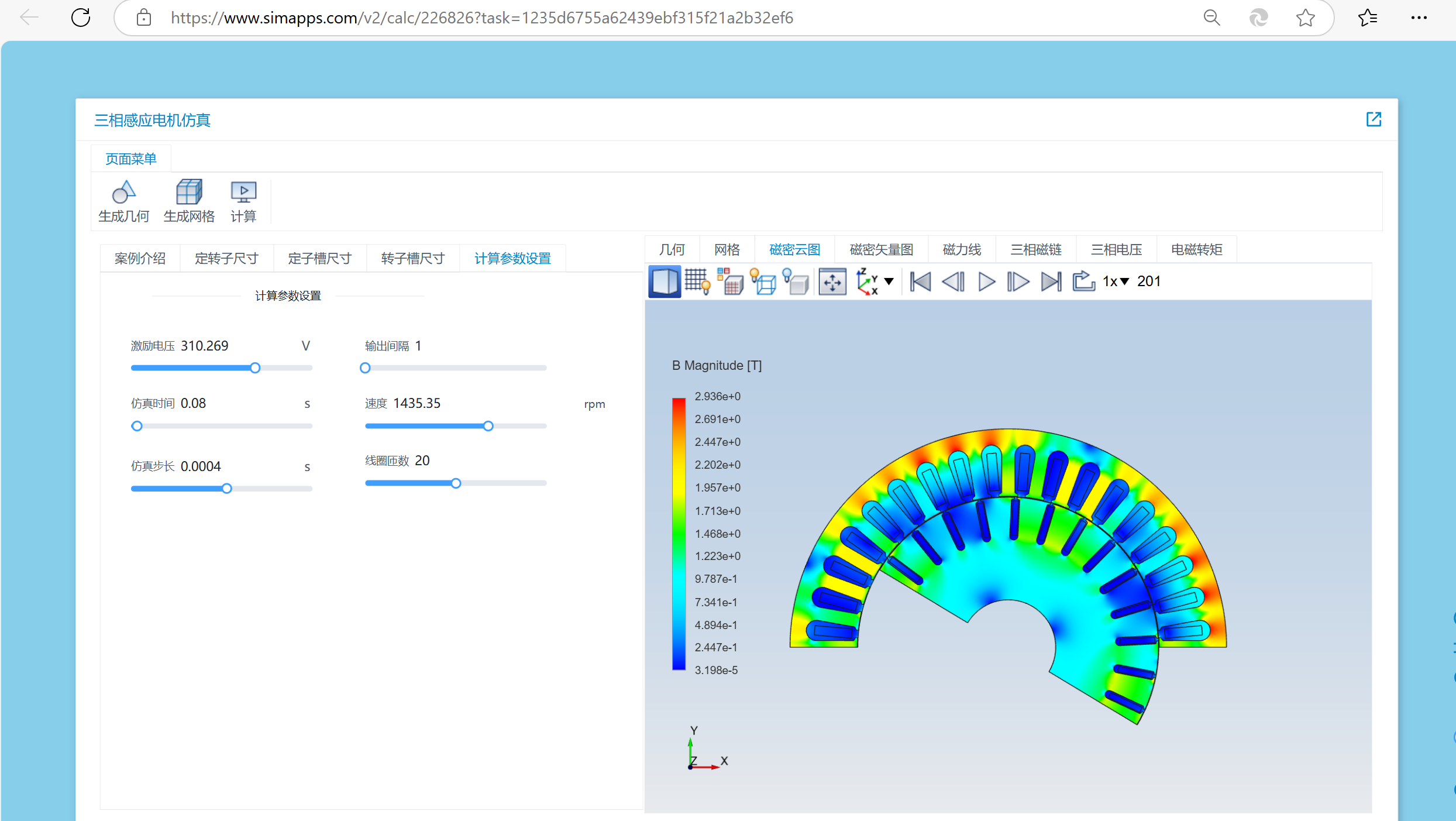Jump to first frame of the animation
Screen dimensions: 1456x821
[920, 282]
